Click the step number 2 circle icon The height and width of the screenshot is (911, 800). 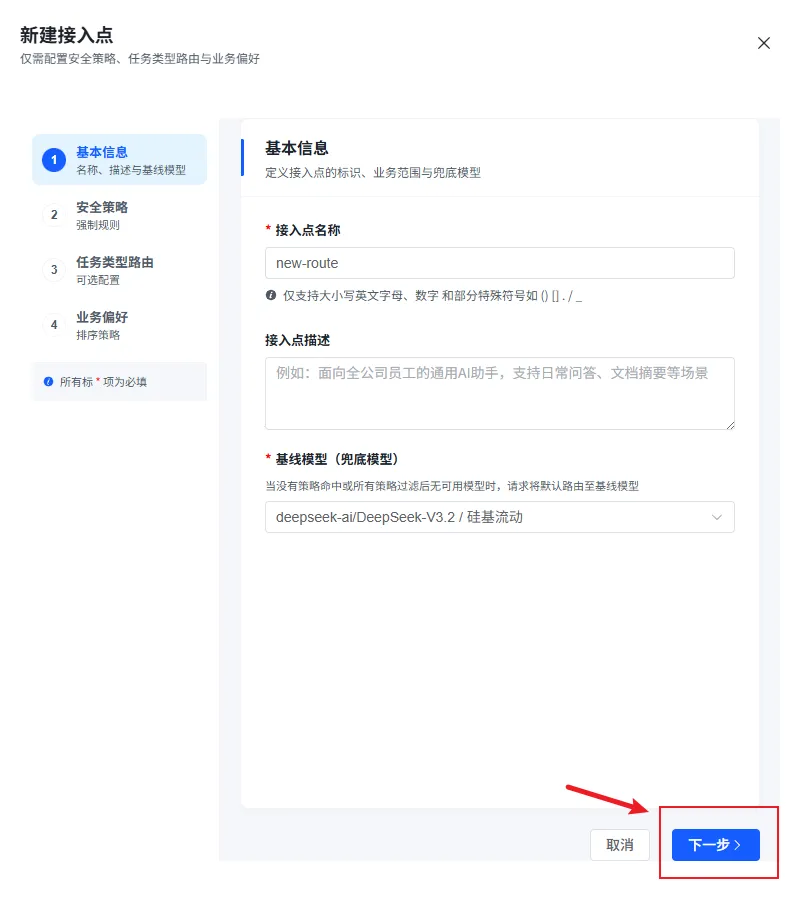(x=54, y=215)
